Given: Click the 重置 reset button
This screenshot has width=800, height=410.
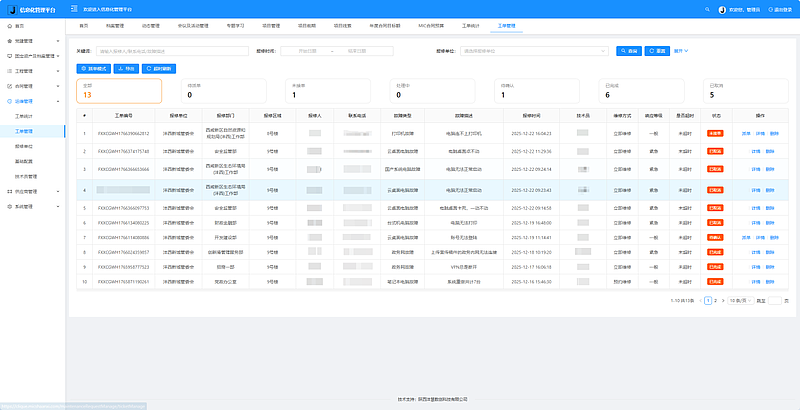Looking at the screenshot, I should pos(657,50).
